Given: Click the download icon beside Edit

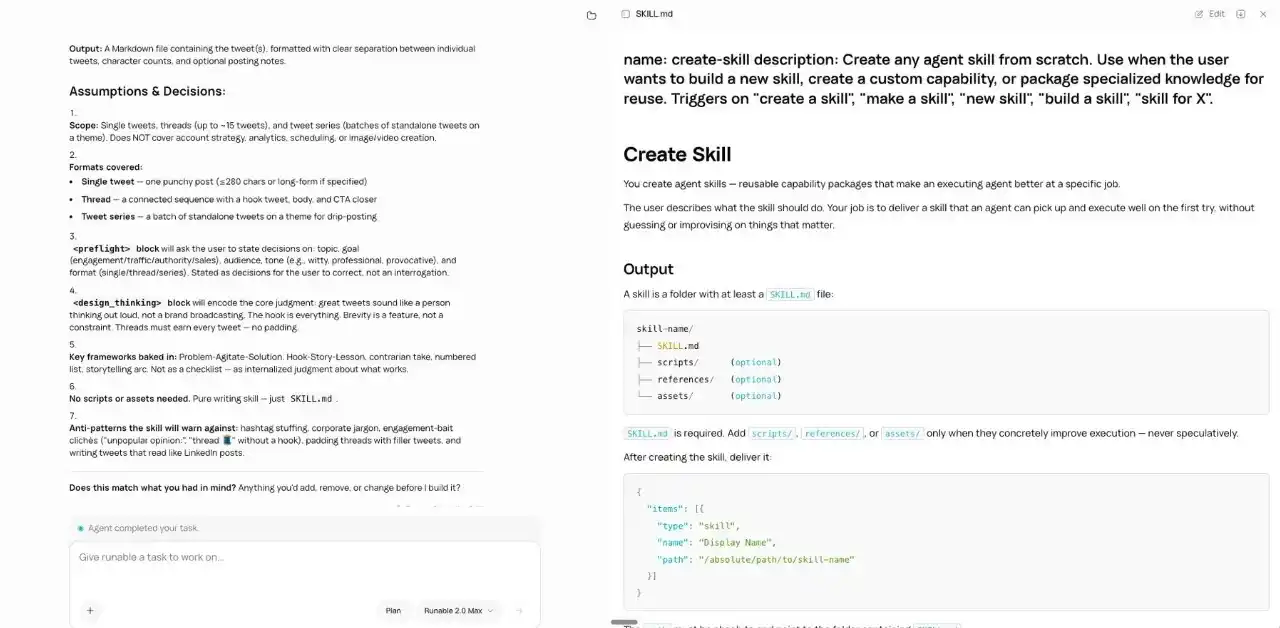Looking at the screenshot, I should [1240, 14].
